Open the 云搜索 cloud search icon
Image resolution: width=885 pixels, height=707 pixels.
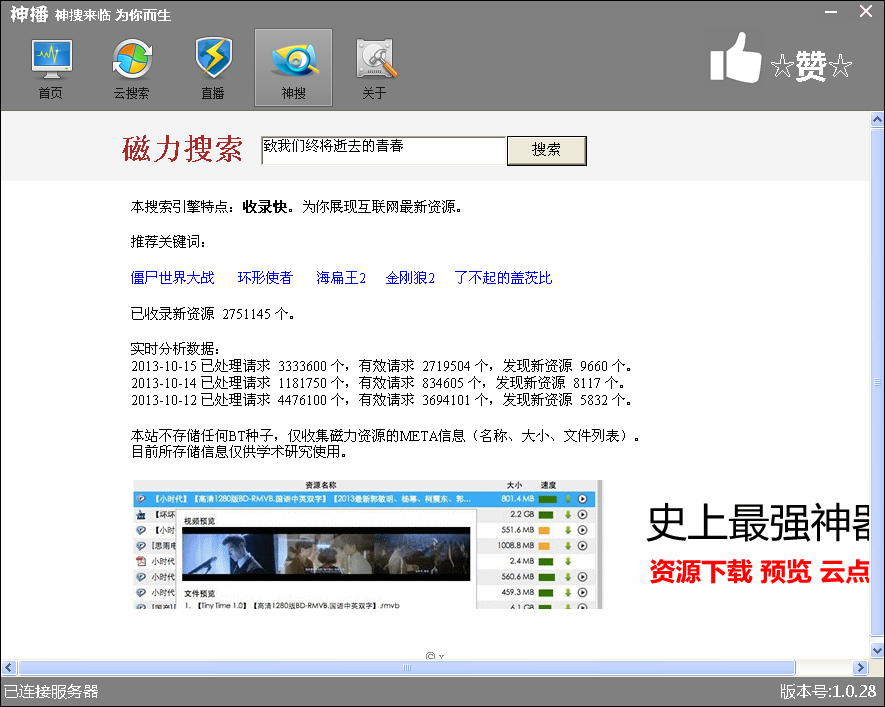pyautogui.click(x=131, y=69)
